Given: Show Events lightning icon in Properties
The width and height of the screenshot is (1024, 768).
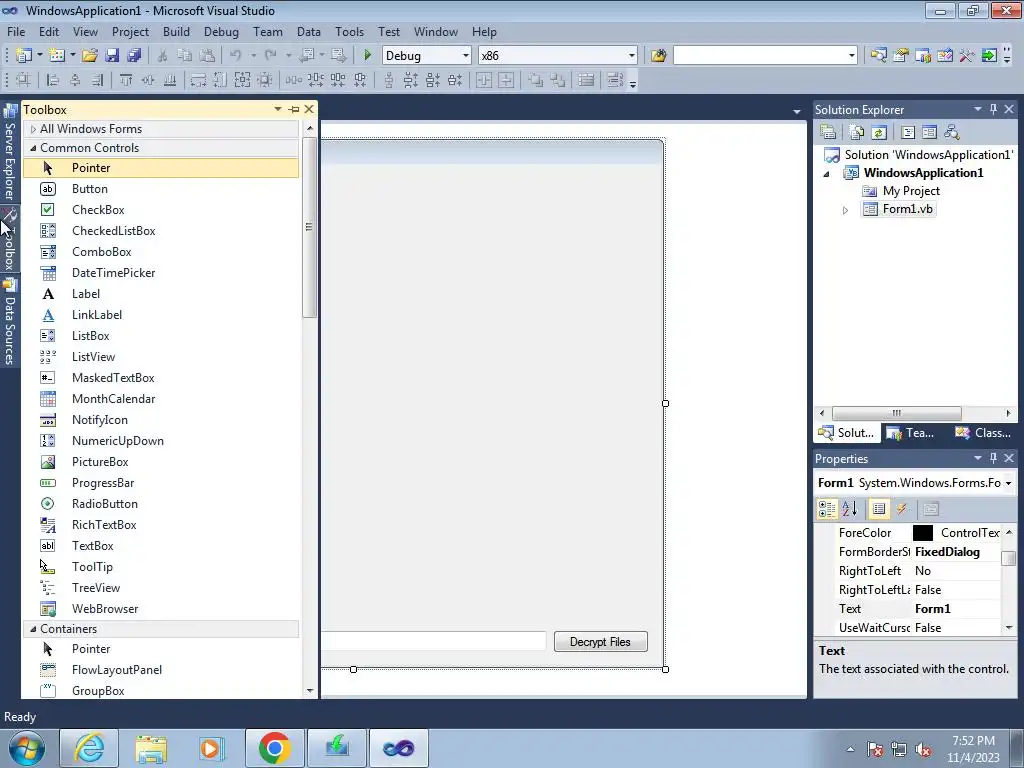Looking at the screenshot, I should [x=902, y=509].
